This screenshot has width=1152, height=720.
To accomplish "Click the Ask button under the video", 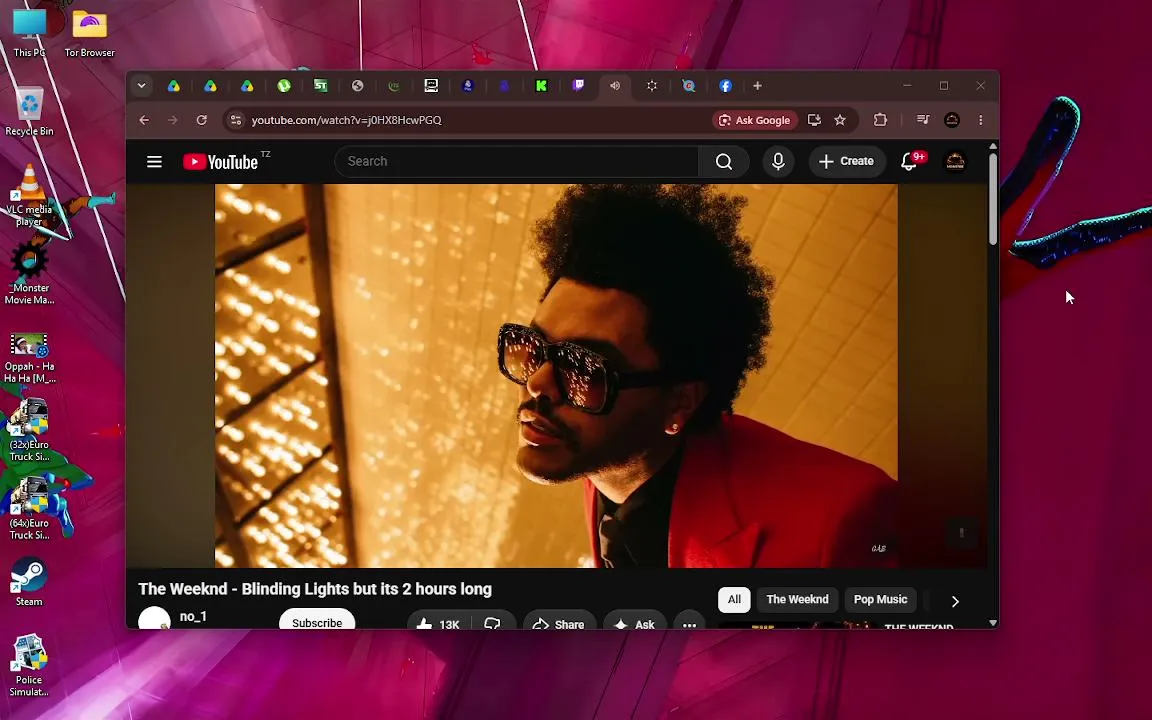I will [x=635, y=624].
